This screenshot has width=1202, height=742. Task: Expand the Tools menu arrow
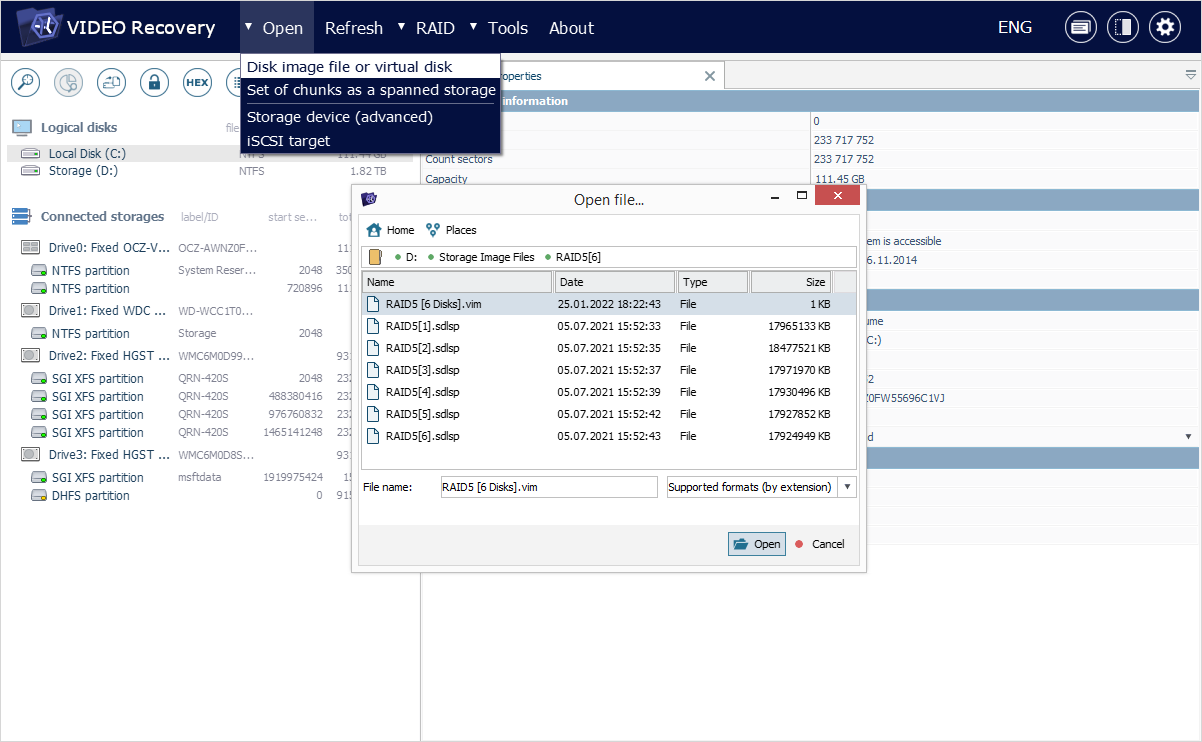(x=473, y=25)
